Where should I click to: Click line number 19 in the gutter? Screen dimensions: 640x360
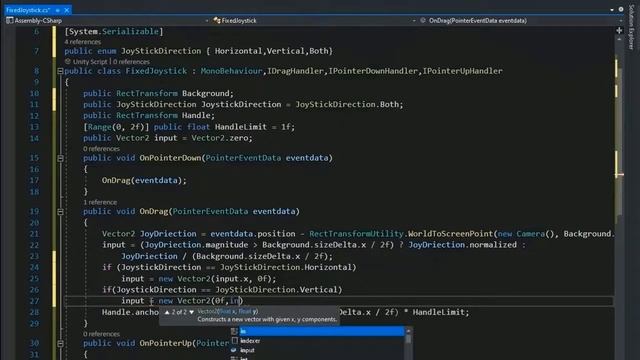pyautogui.click(x=34, y=211)
